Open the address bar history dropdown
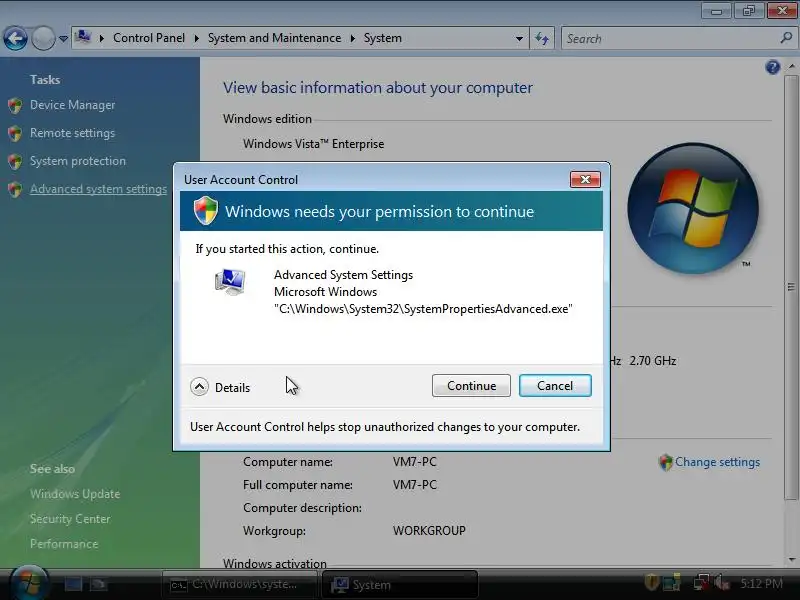The height and width of the screenshot is (600, 800). tap(519, 39)
